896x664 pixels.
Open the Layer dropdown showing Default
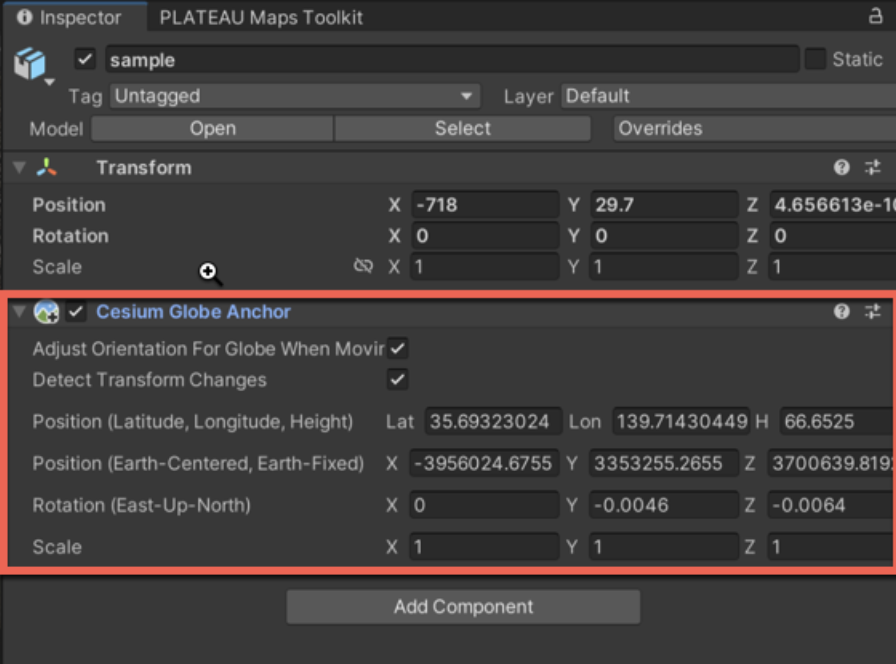tap(730, 96)
